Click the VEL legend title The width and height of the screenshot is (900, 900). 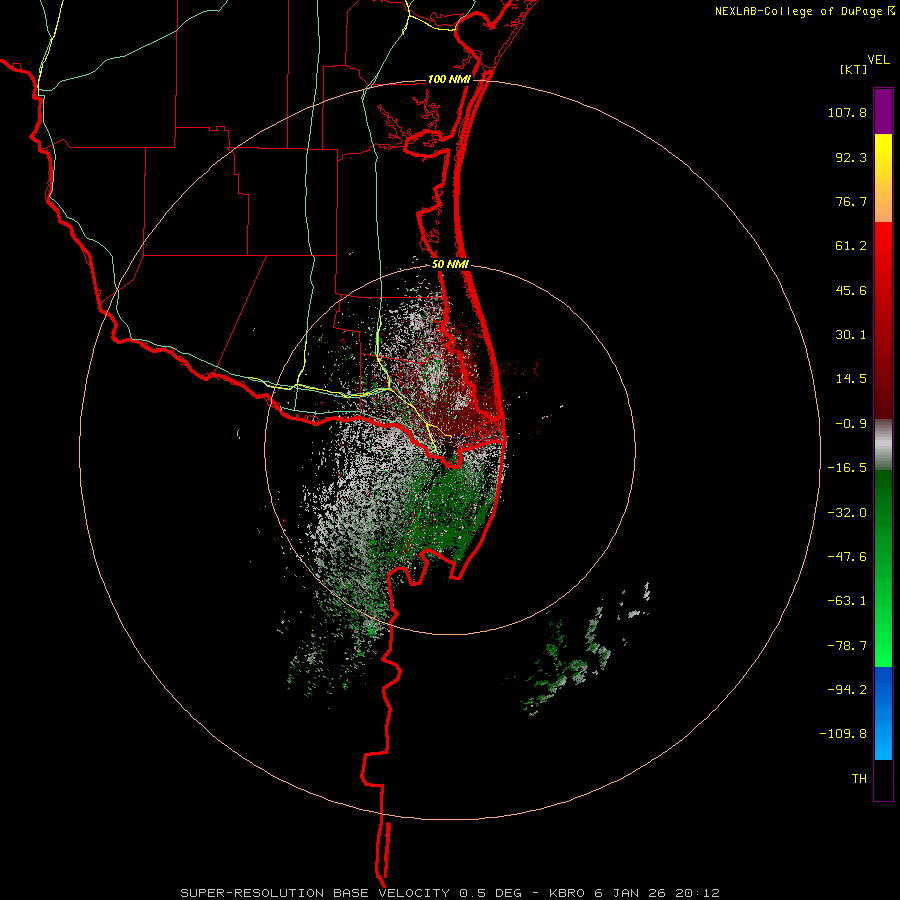(x=878, y=60)
